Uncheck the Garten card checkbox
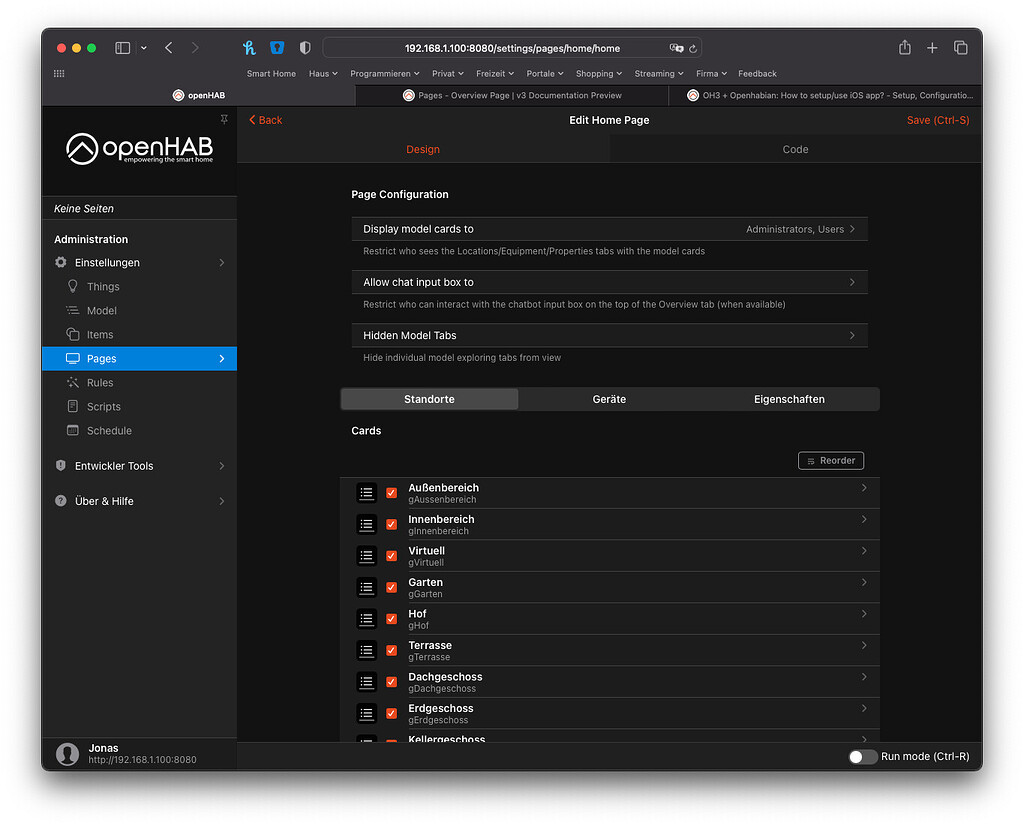Viewport: 1024px width, 825px height. coord(390,587)
